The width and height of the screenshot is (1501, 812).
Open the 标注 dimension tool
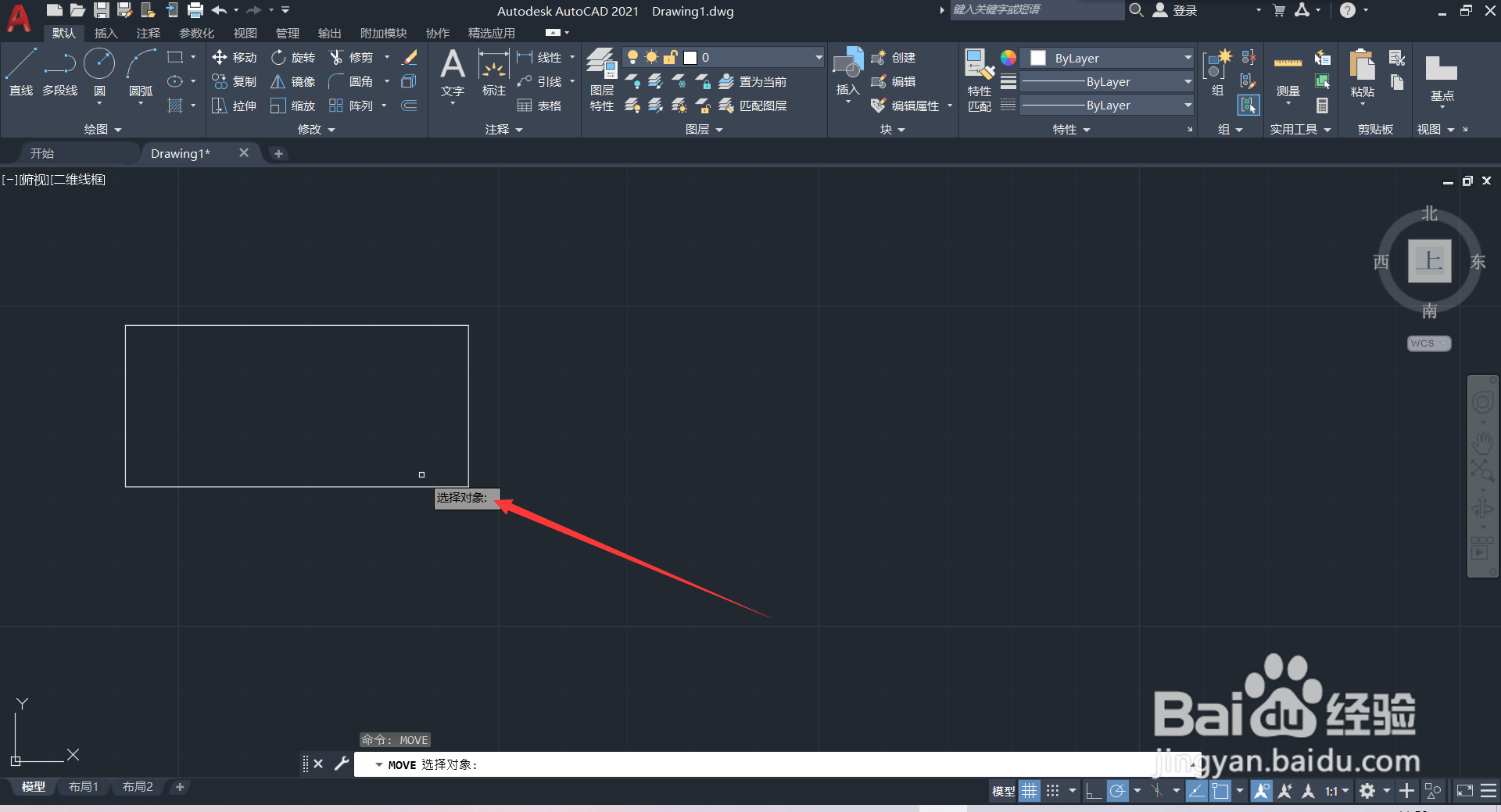tap(494, 72)
